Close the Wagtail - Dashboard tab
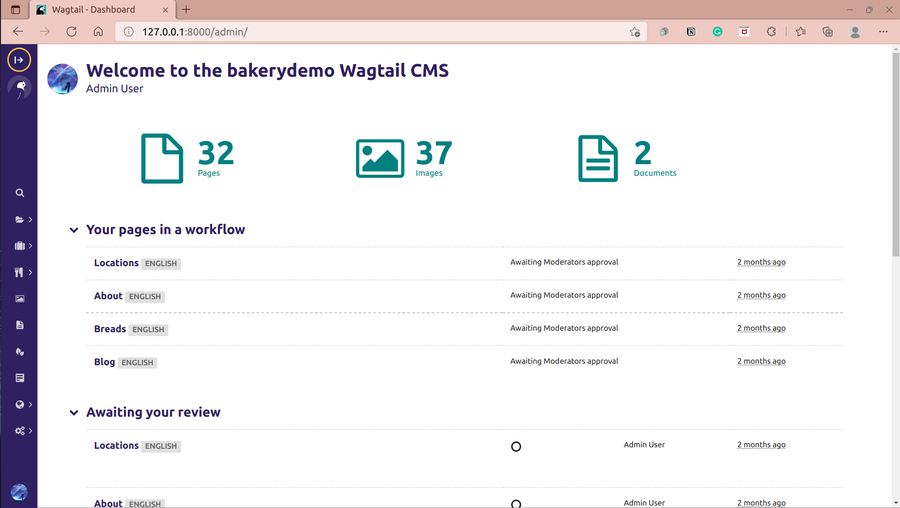This screenshot has width=900, height=508. 165,10
